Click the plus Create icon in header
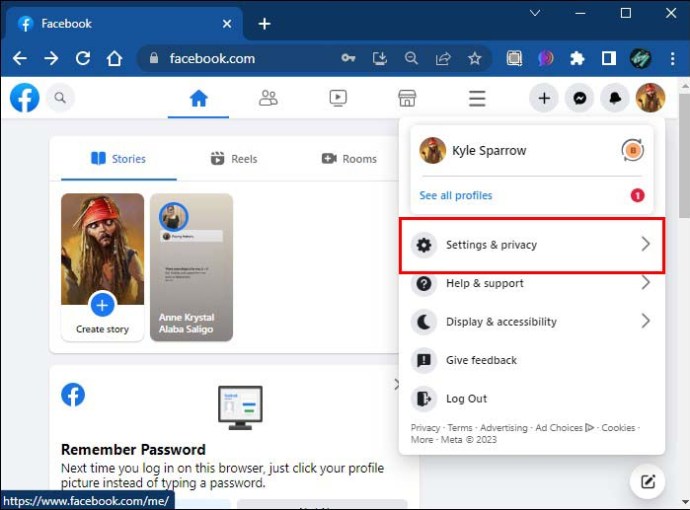The image size is (690, 510). click(x=544, y=98)
